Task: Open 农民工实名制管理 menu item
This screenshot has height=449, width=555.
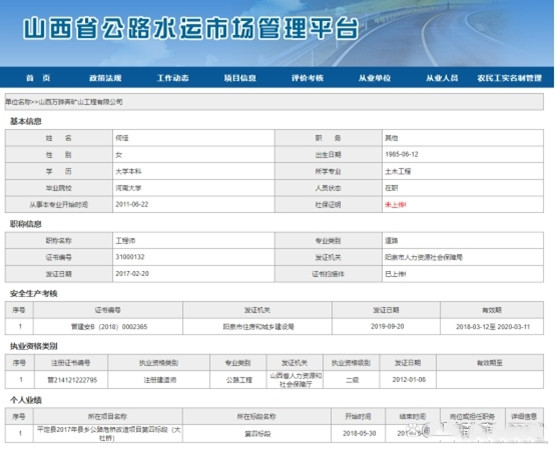Action: click(509, 78)
